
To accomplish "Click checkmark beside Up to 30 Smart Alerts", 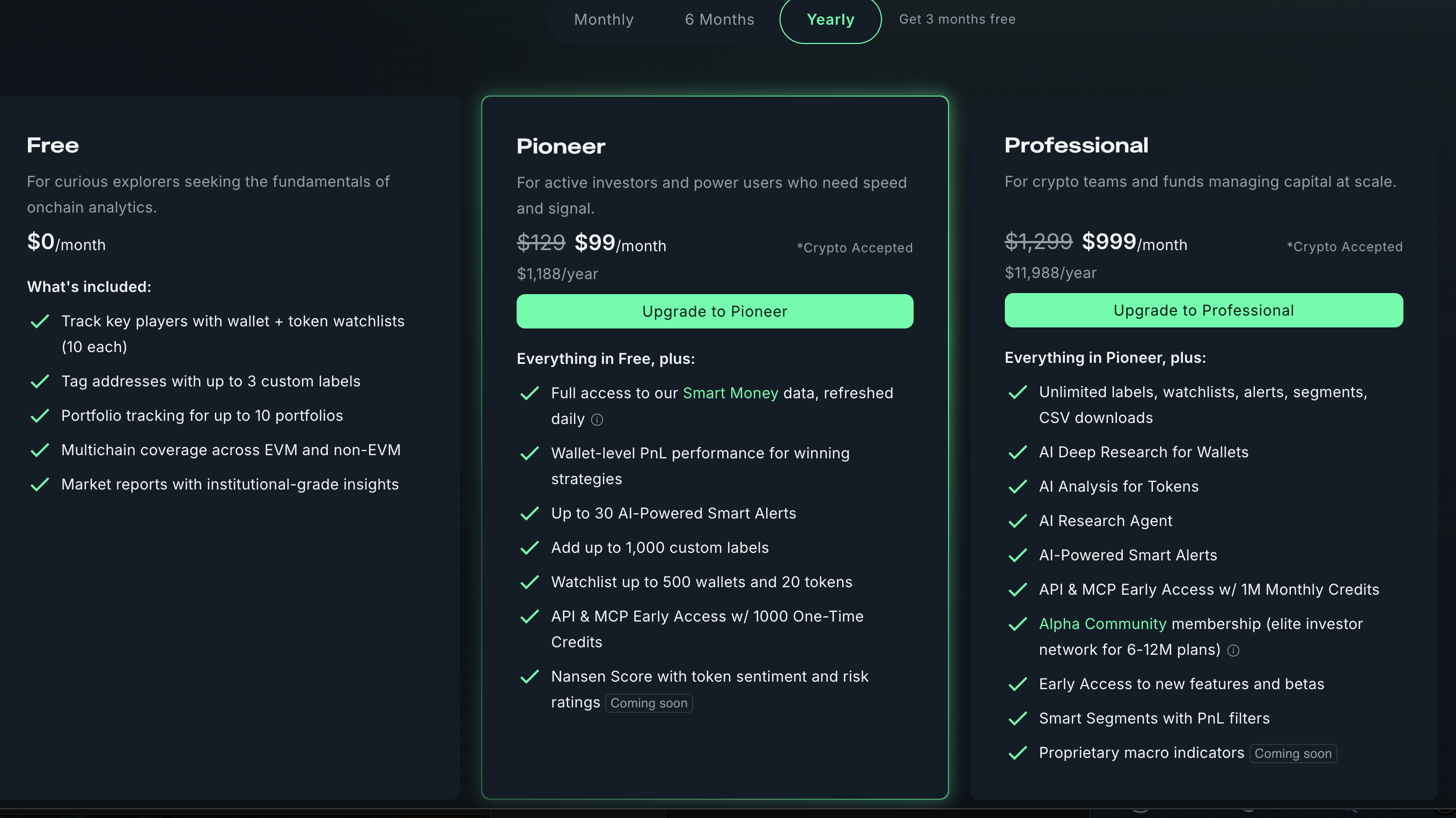I will point(529,513).
